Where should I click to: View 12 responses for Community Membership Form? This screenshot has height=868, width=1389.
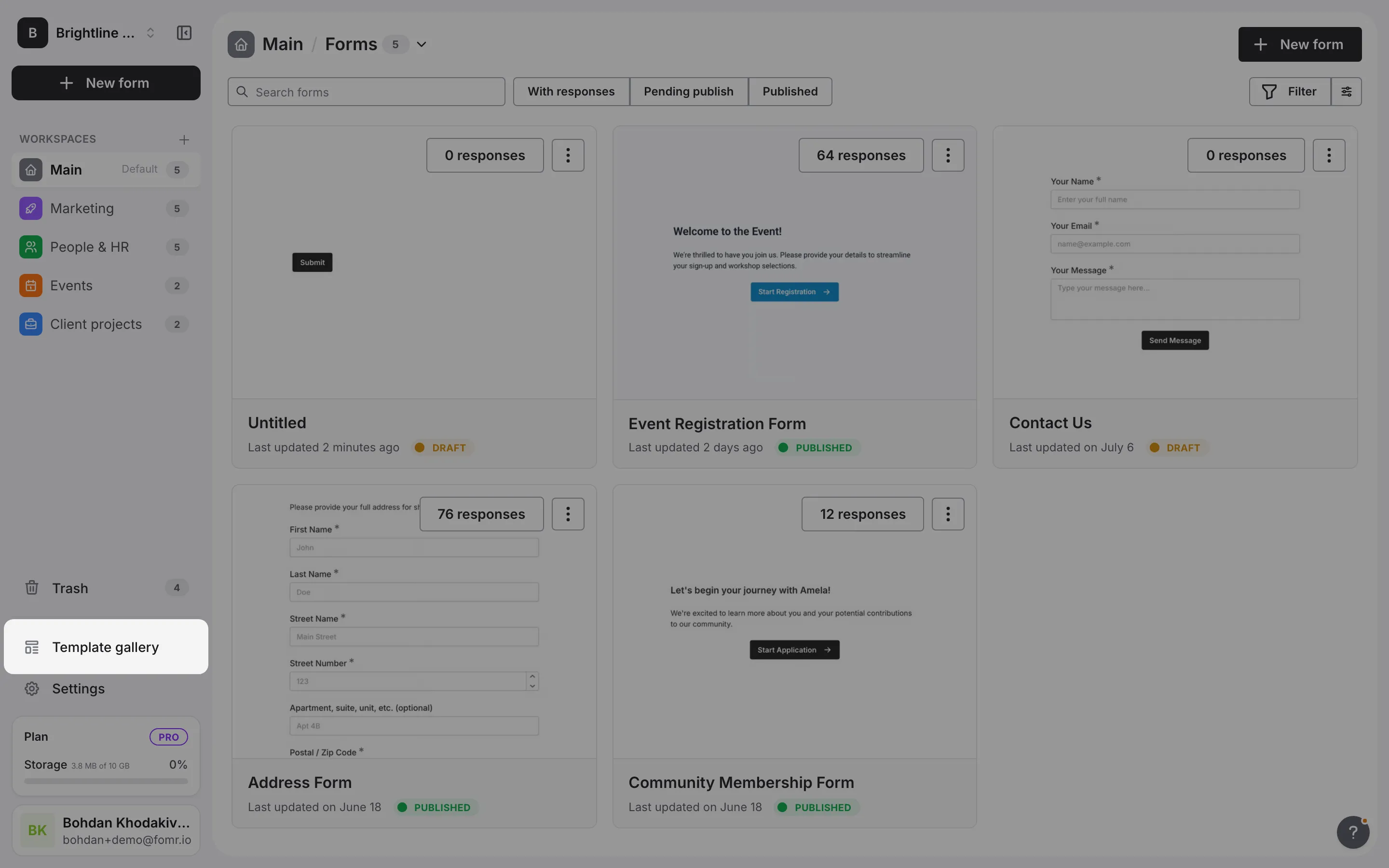(863, 514)
